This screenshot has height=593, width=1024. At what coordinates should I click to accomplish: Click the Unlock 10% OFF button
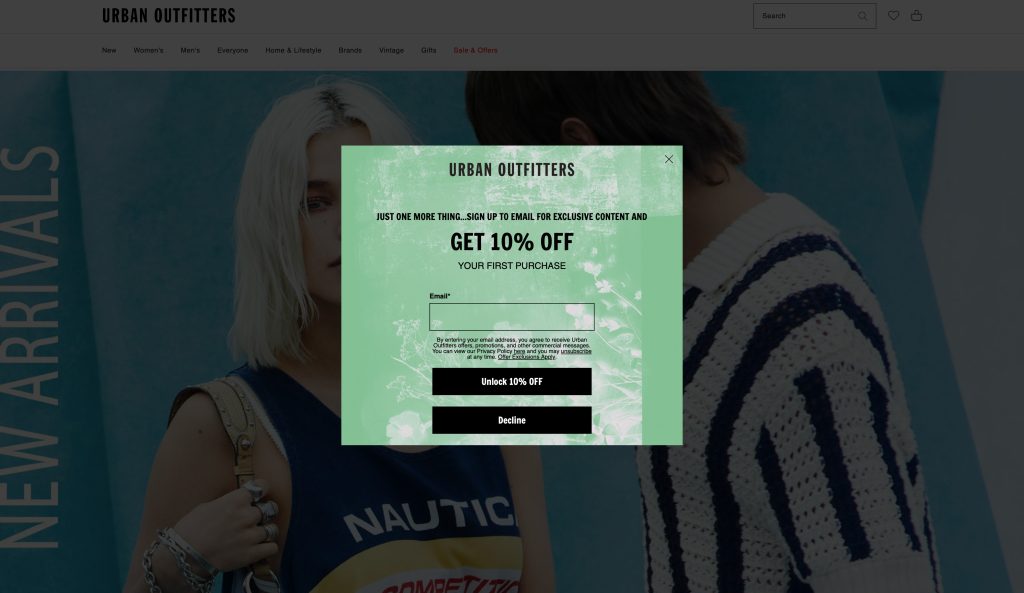tap(511, 381)
